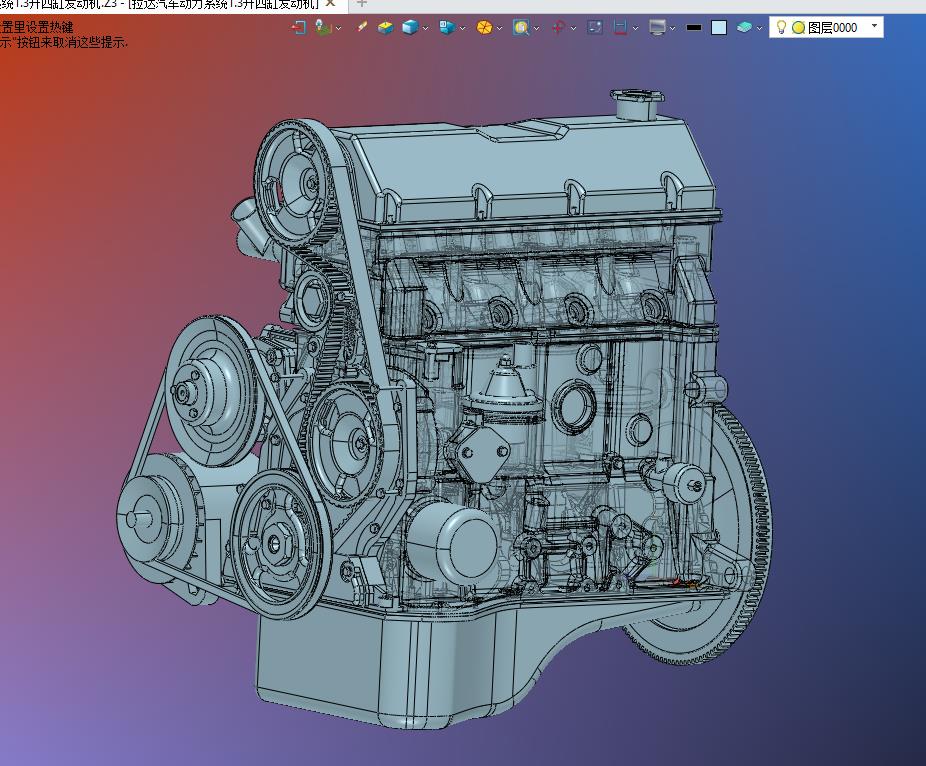
Task: Click the monitor display icon
Action: pos(657,28)
